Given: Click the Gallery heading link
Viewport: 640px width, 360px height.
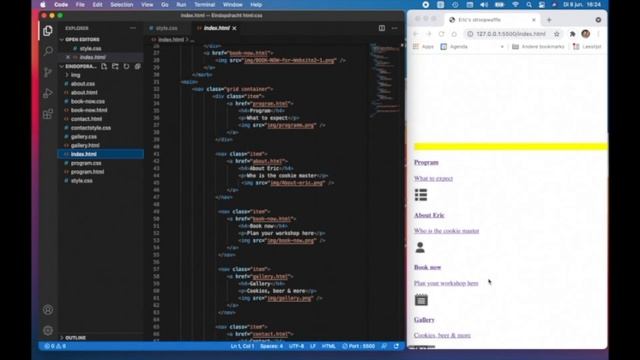Looking at the screenshot, I should tap(424, 320).
